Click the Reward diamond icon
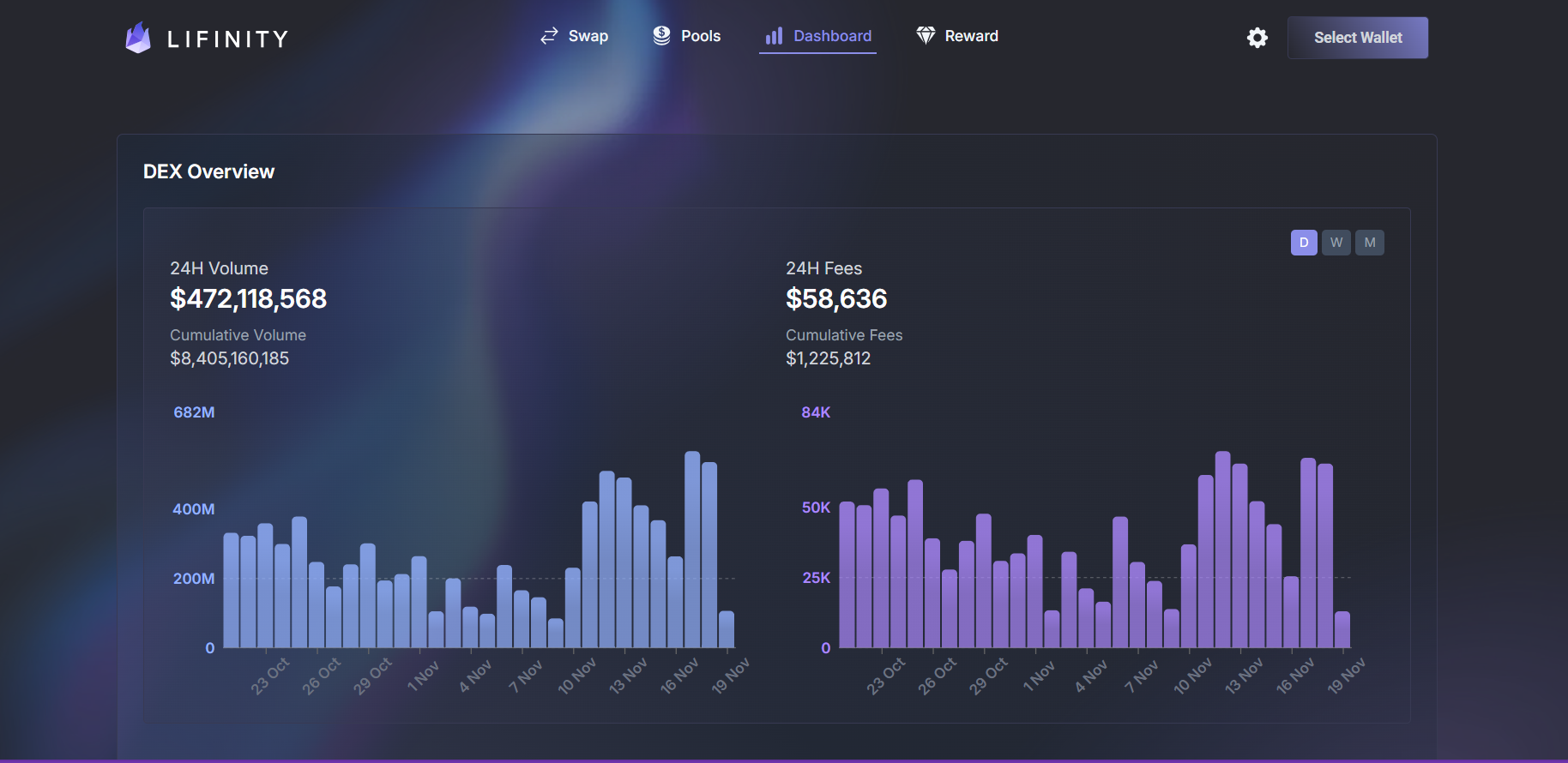The height and width of the screenshot is (763, 1568). click(926, 35)
